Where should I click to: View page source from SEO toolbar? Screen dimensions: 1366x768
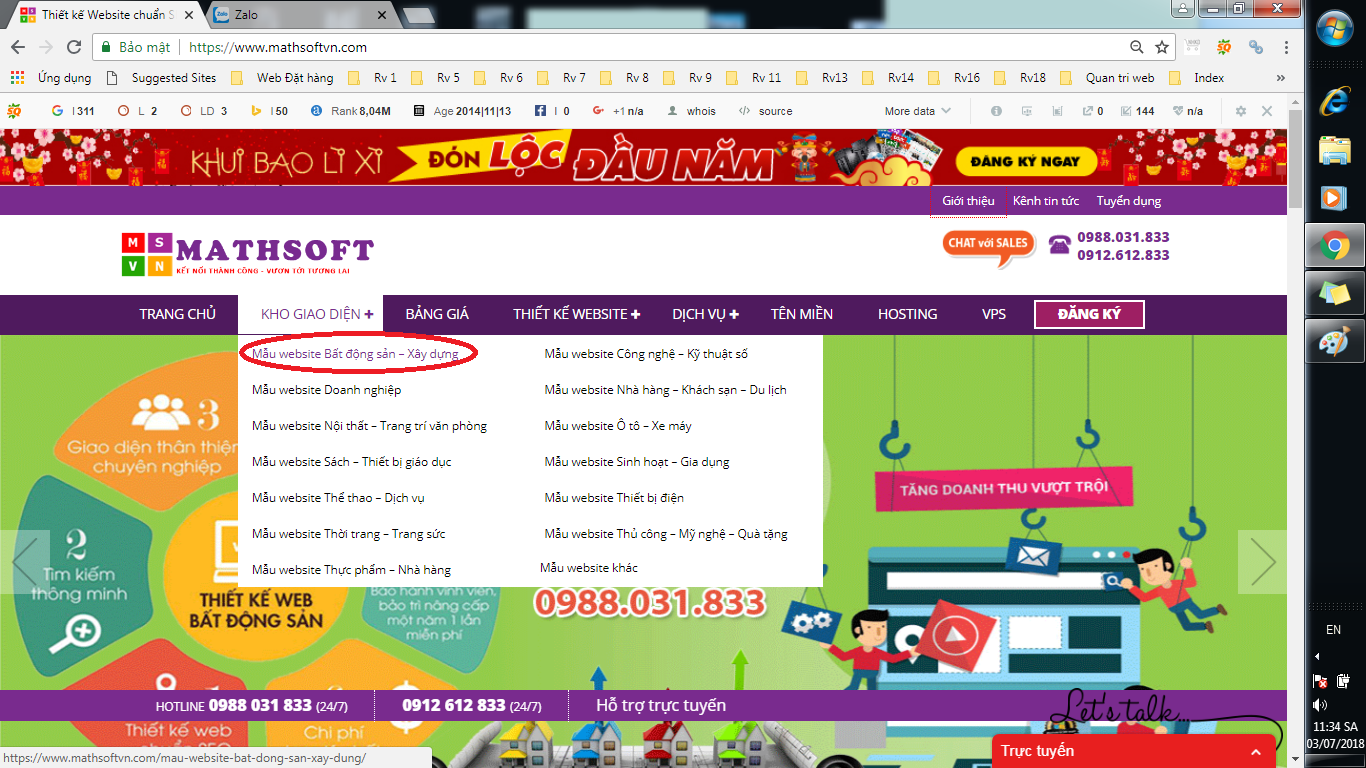tap(765, 111)
